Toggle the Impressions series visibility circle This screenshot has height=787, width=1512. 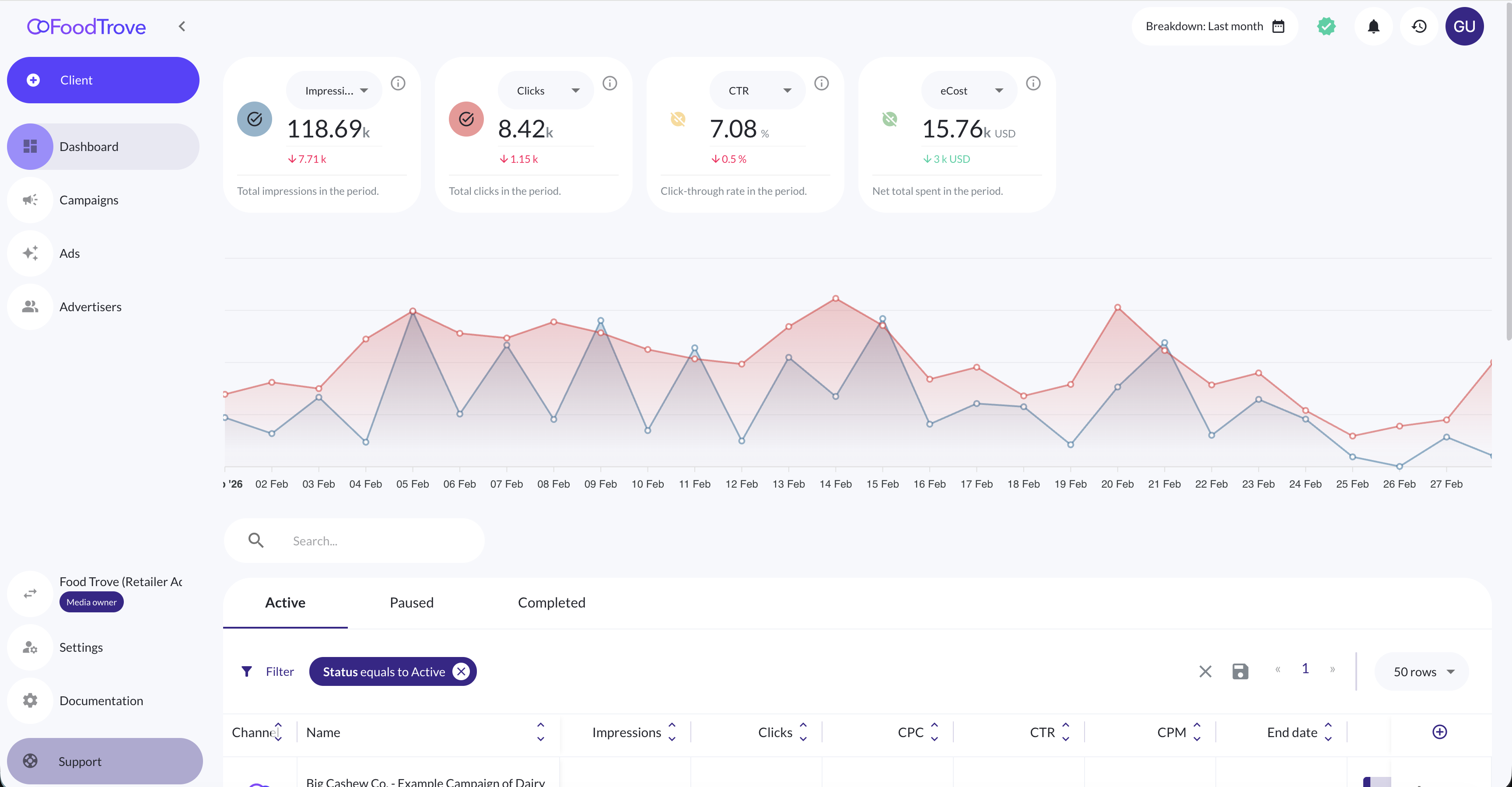pyautogui.click(x=254, y=119)
